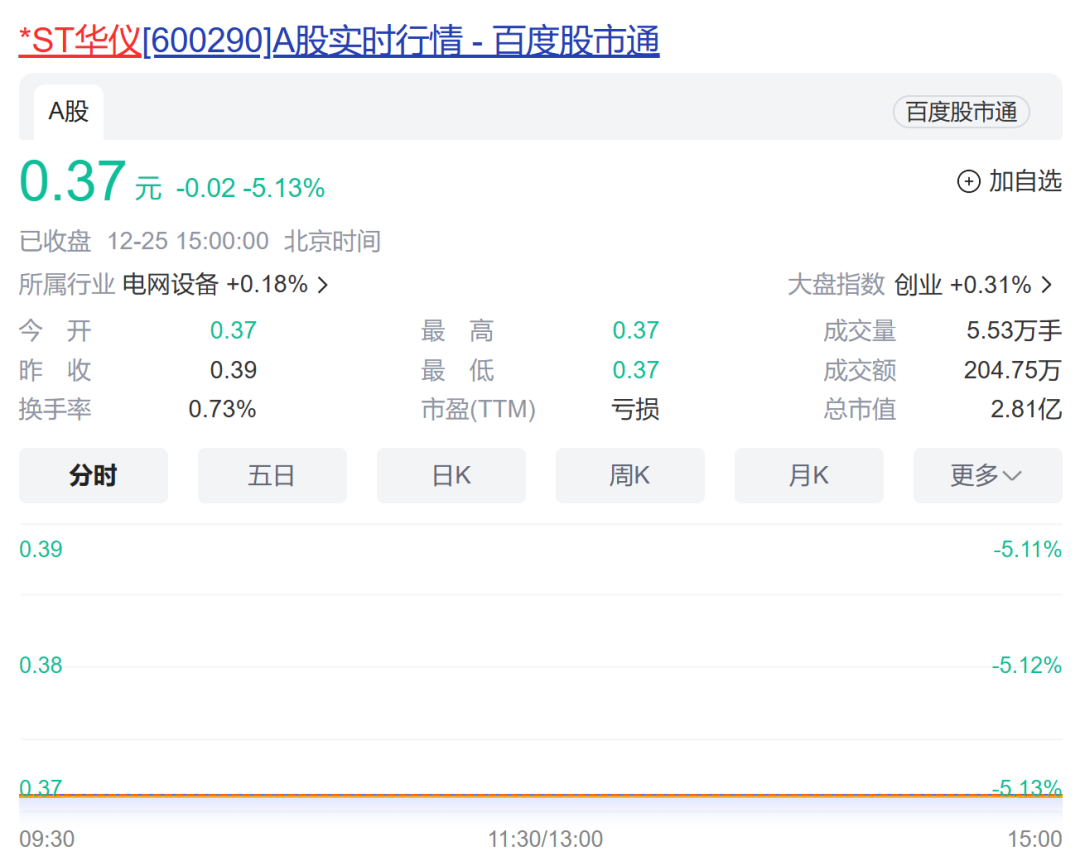Click the 市盈(TTM) value 亏损
The image size is (1080, 856).
(636, 410)
